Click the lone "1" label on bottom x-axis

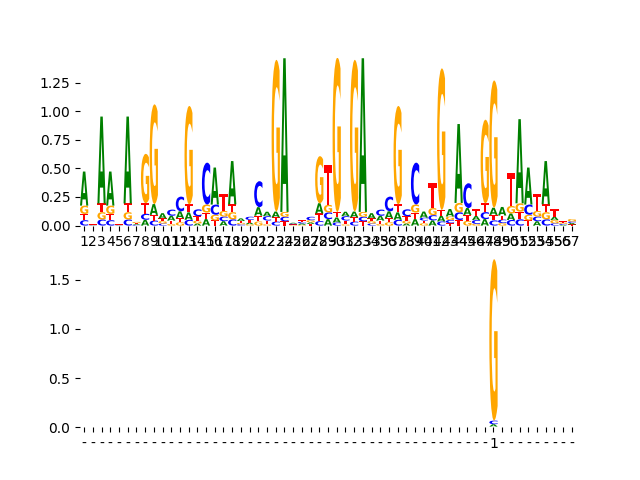(494, 443)
